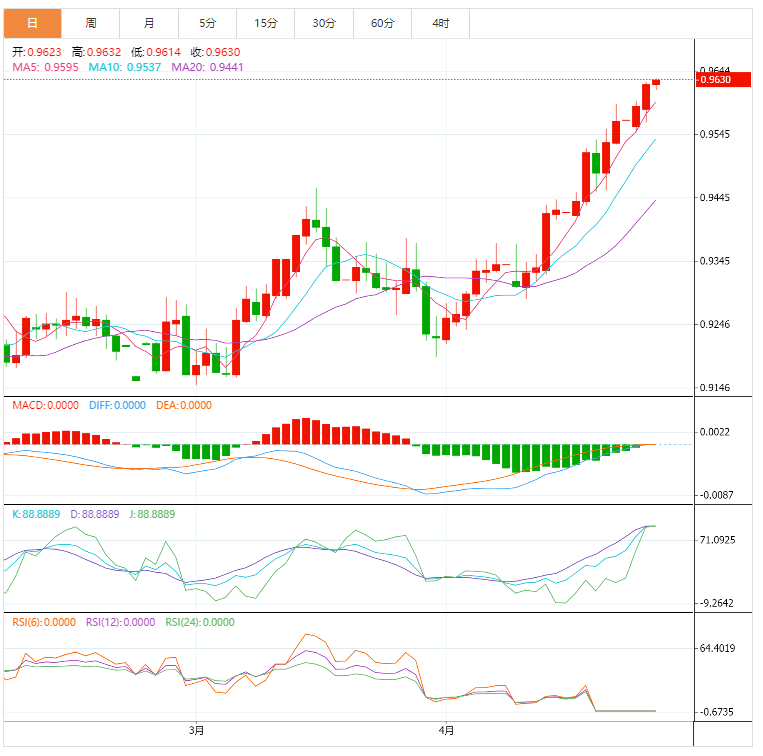Click the K value in KDJ panel

point(36,514)
